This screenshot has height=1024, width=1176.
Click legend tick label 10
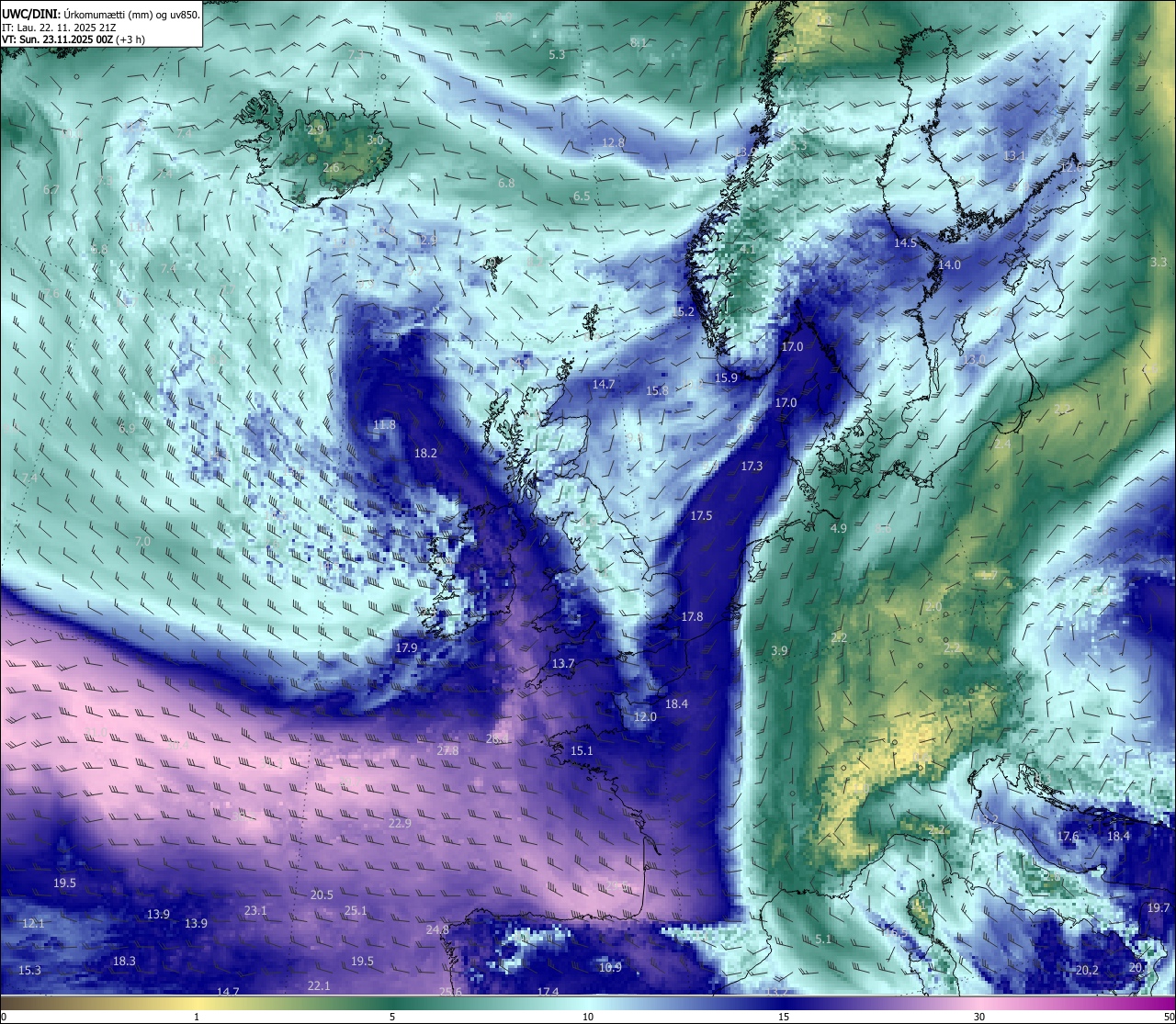tap(588, 1017)
